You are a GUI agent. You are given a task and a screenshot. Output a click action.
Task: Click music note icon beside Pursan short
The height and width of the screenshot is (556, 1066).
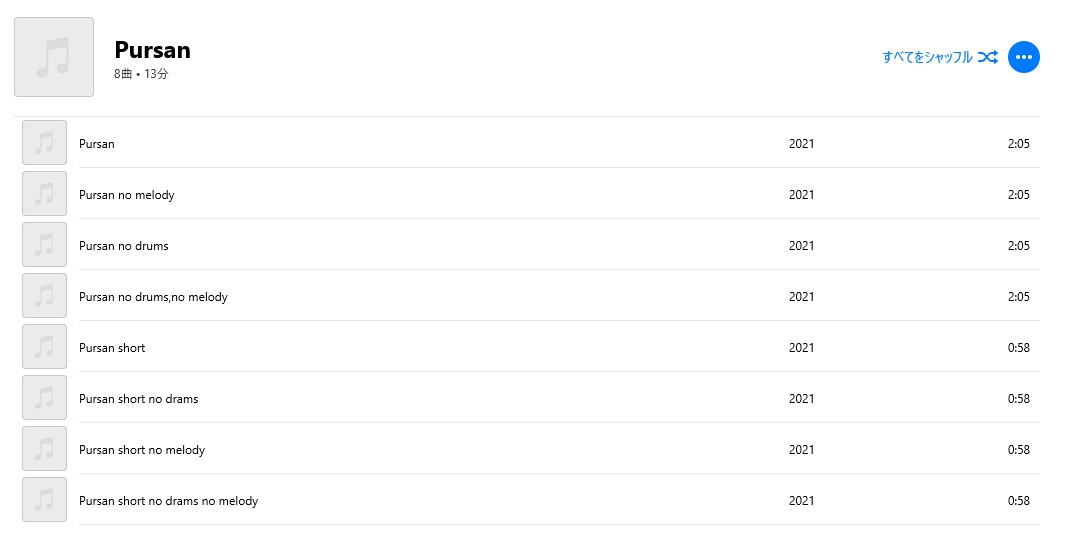point(44,347)
